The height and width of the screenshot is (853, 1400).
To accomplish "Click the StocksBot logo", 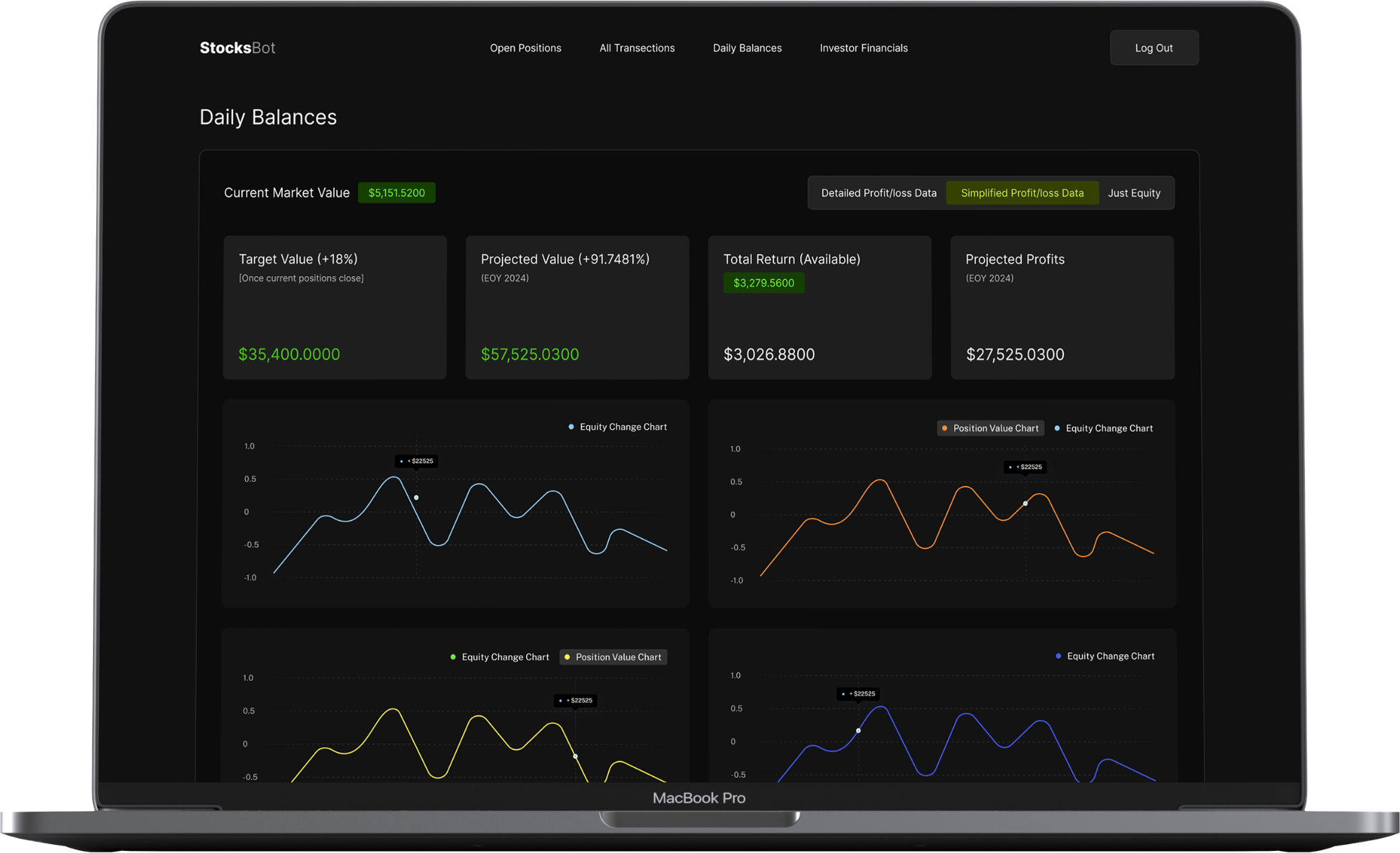I will click(x=237, y=48).
